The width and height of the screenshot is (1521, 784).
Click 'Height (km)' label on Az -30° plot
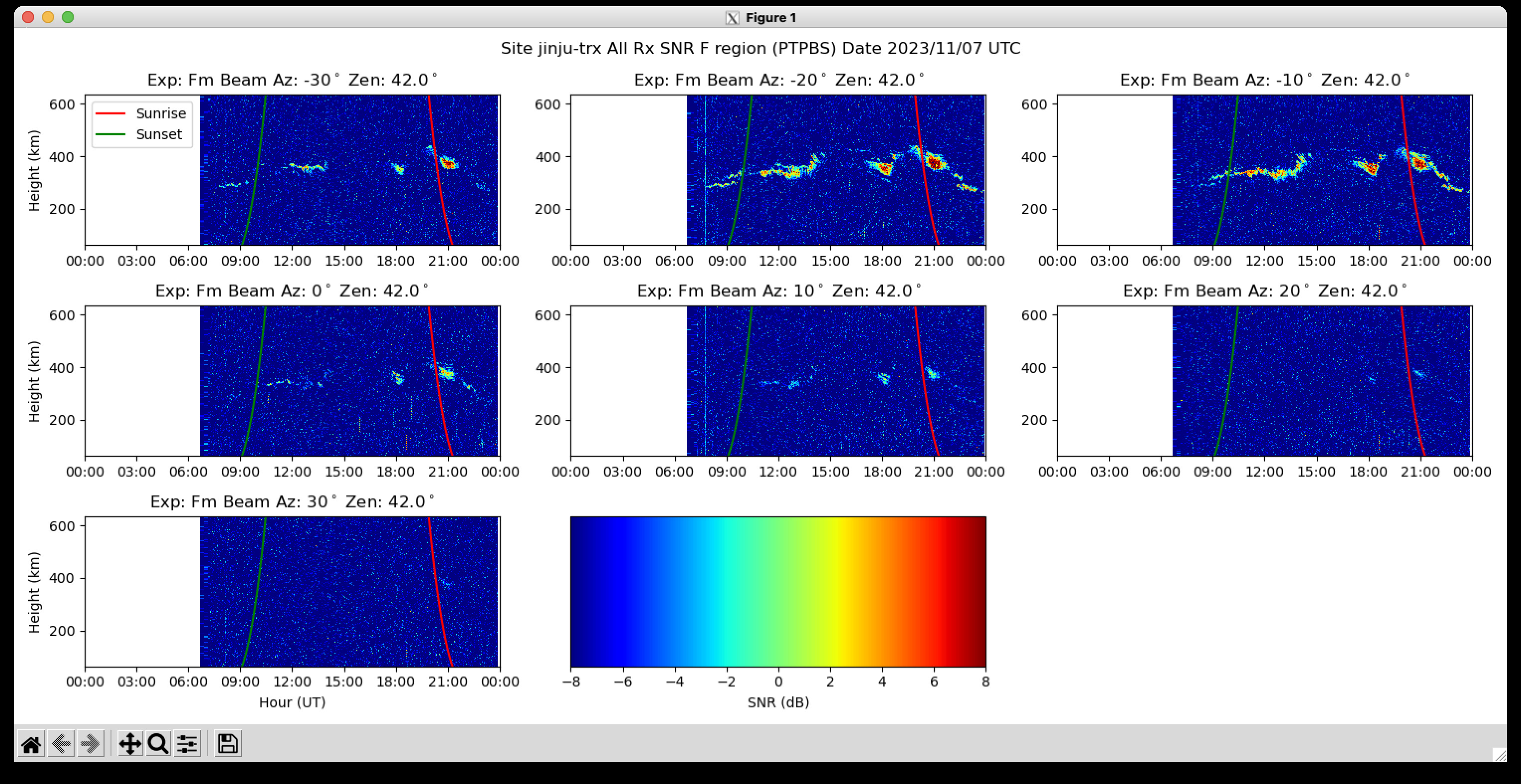point(34,171)
